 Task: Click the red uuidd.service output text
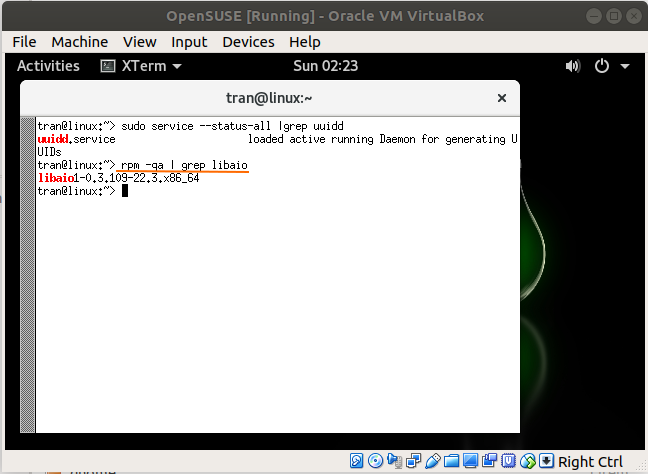(x=76, y=139)
